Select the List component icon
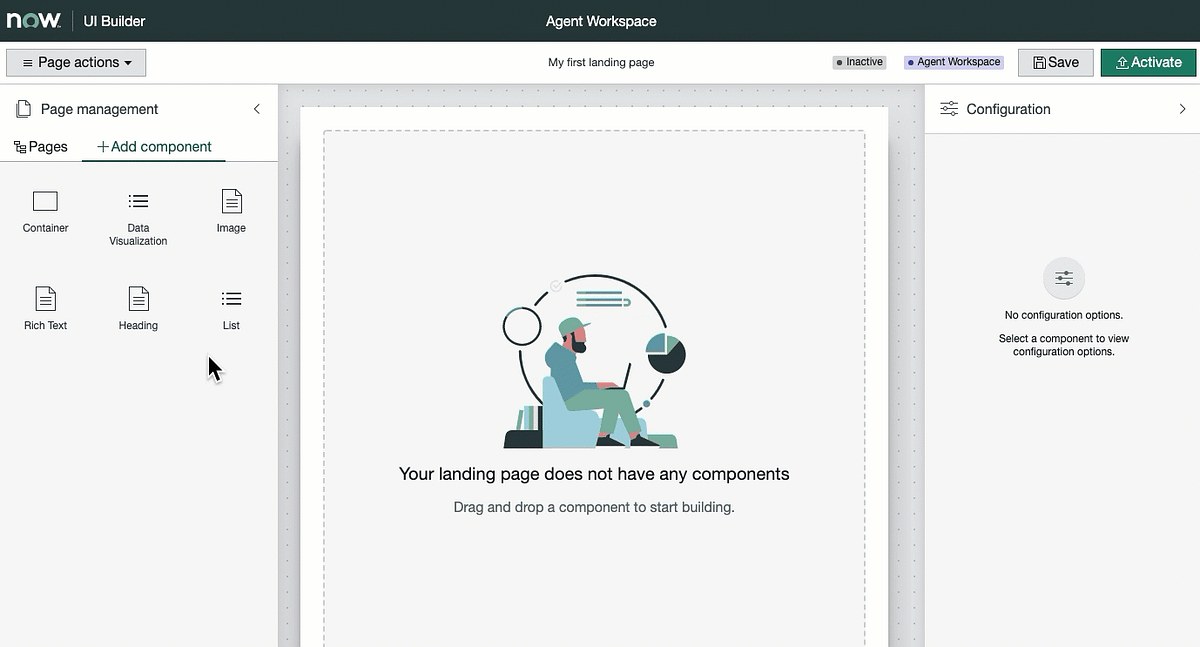Screen dimensions: 1200x647 [x=231, y=297]
